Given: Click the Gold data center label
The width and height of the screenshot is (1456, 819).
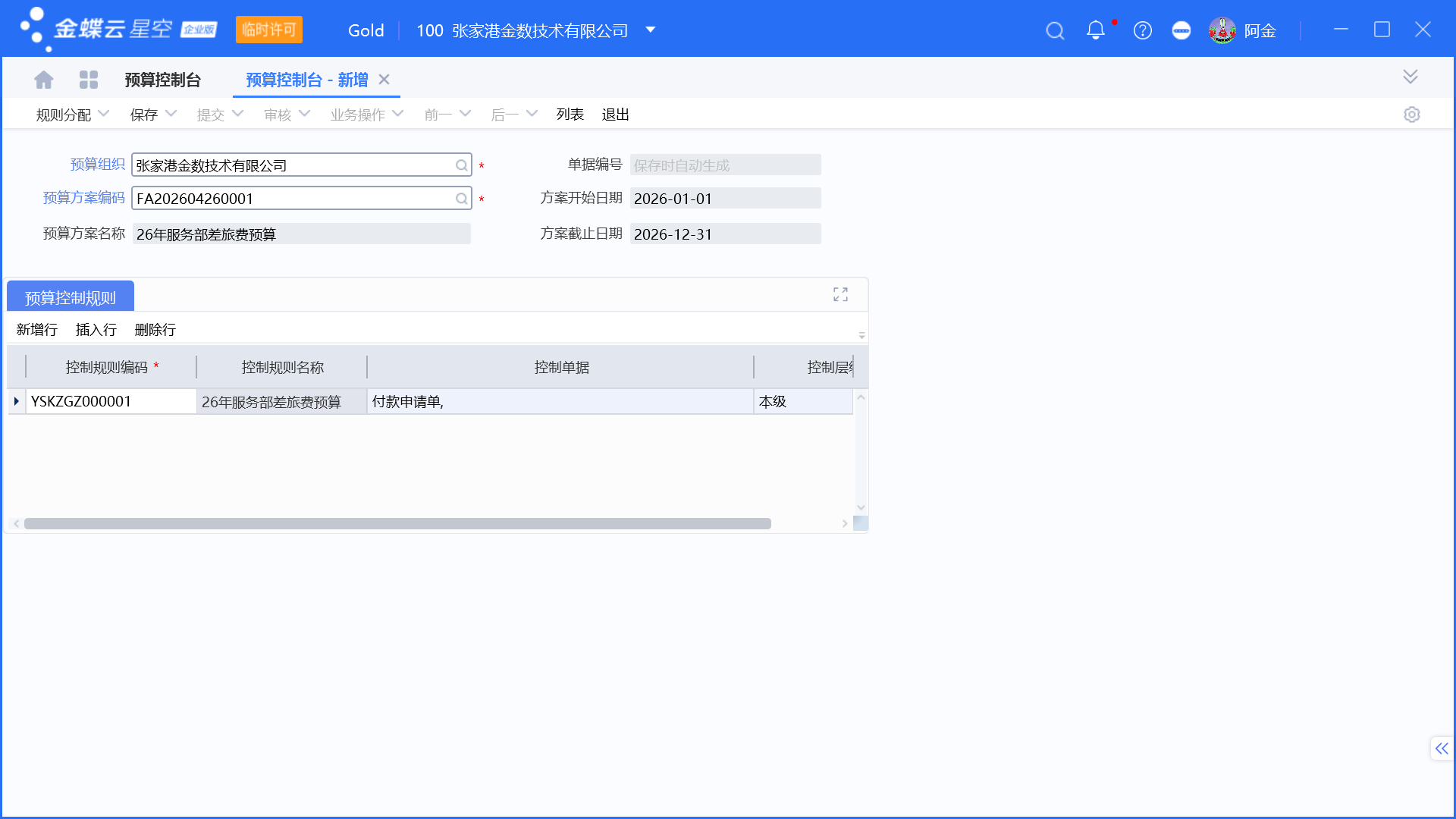Looking at the screenshot, I should (366, 30).
